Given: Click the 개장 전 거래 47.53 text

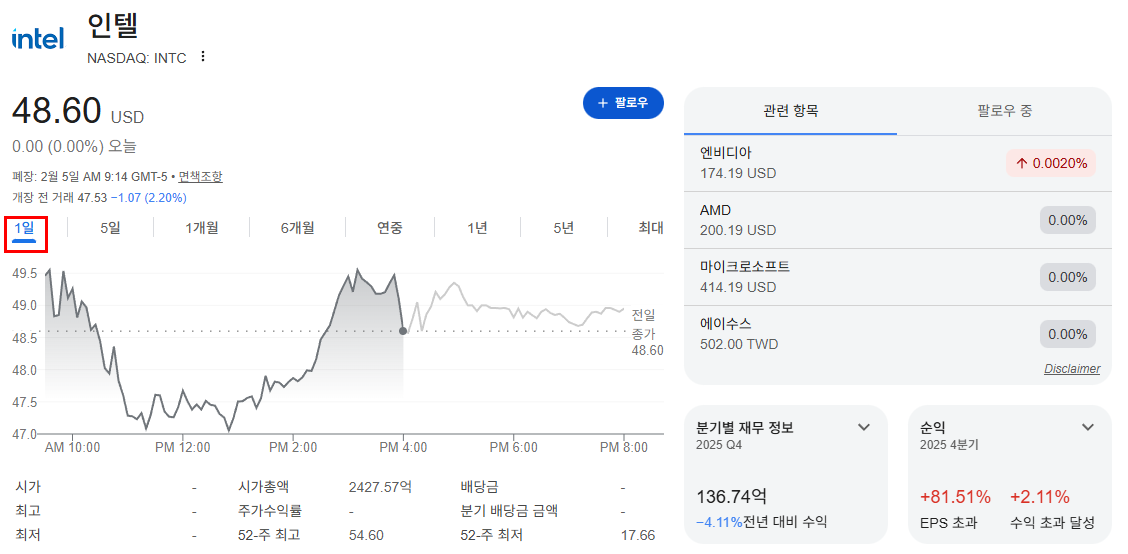Looking at the screenshot, I should point(59,197).
